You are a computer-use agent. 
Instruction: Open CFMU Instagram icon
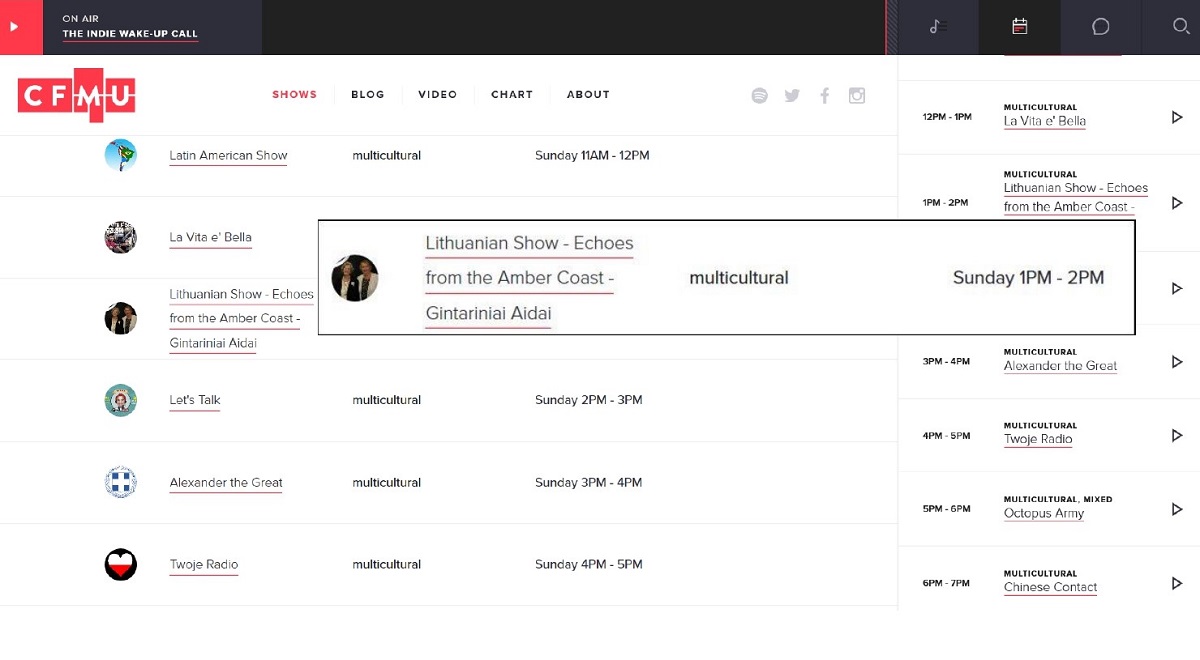[857, 95]
